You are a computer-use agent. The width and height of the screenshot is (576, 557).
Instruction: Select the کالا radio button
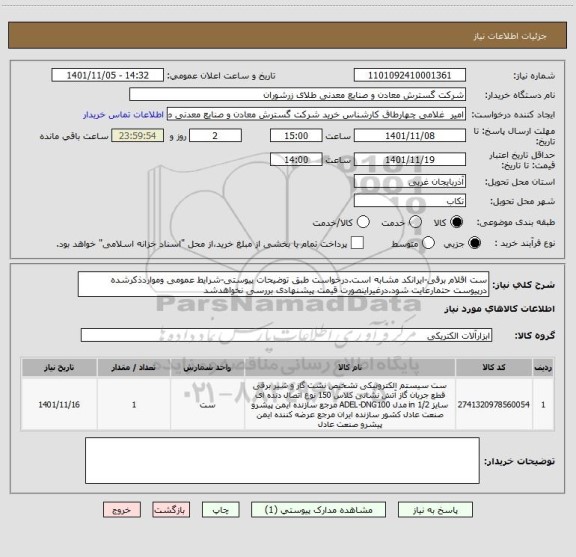[457, 222]
